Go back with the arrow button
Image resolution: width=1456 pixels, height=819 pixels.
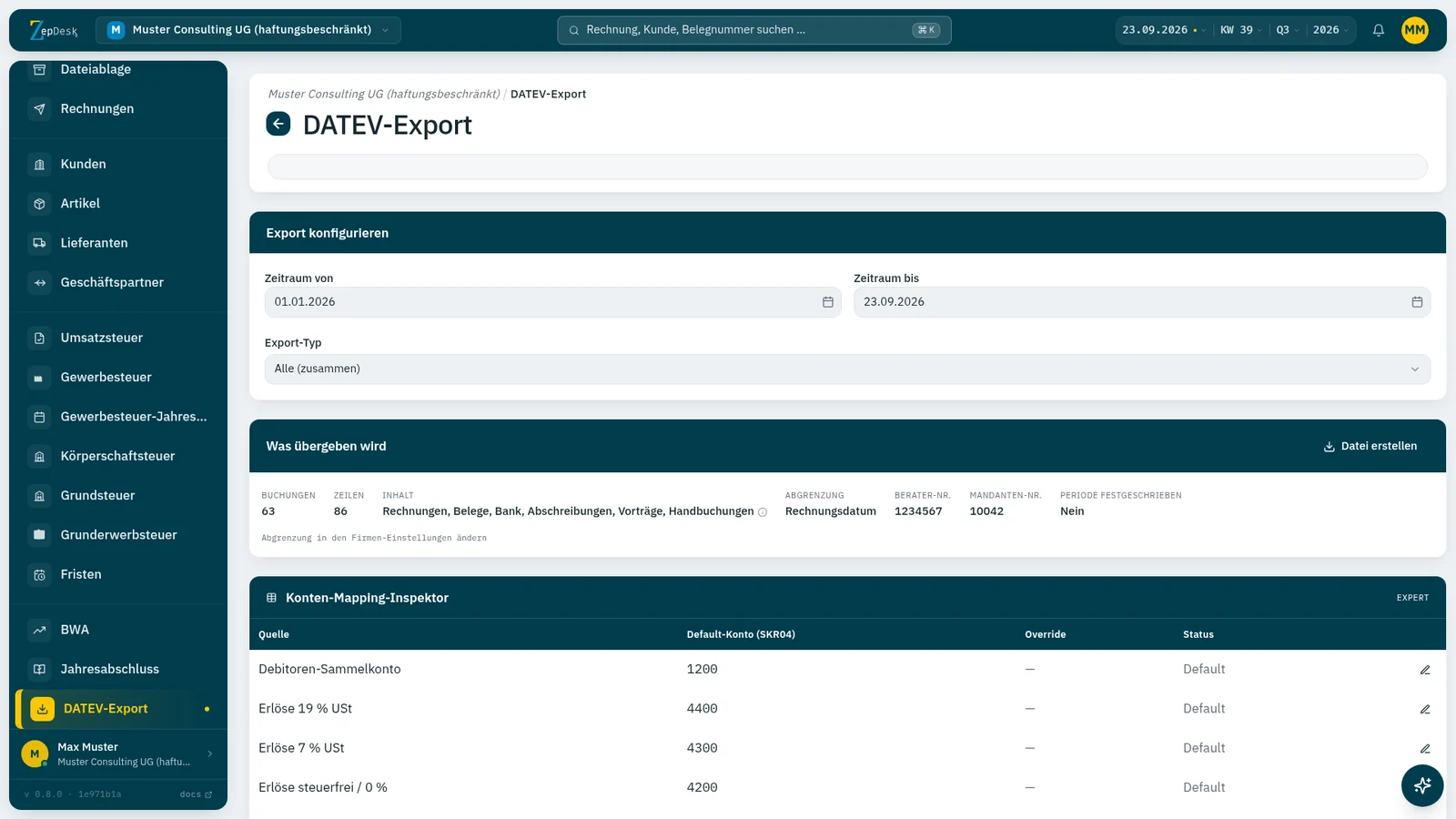pos(278,124)
